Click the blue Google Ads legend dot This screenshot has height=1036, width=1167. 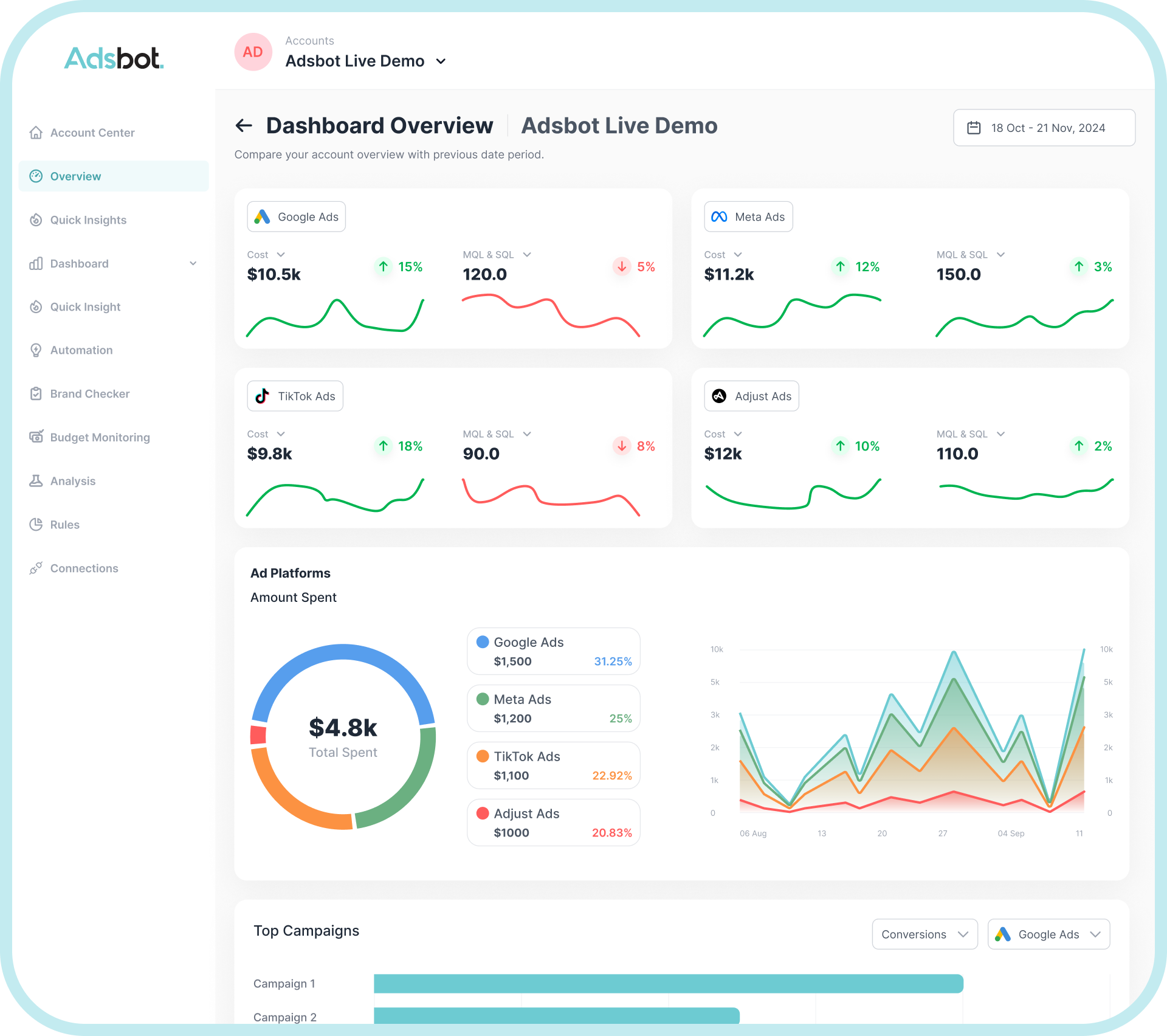[483, 642]
